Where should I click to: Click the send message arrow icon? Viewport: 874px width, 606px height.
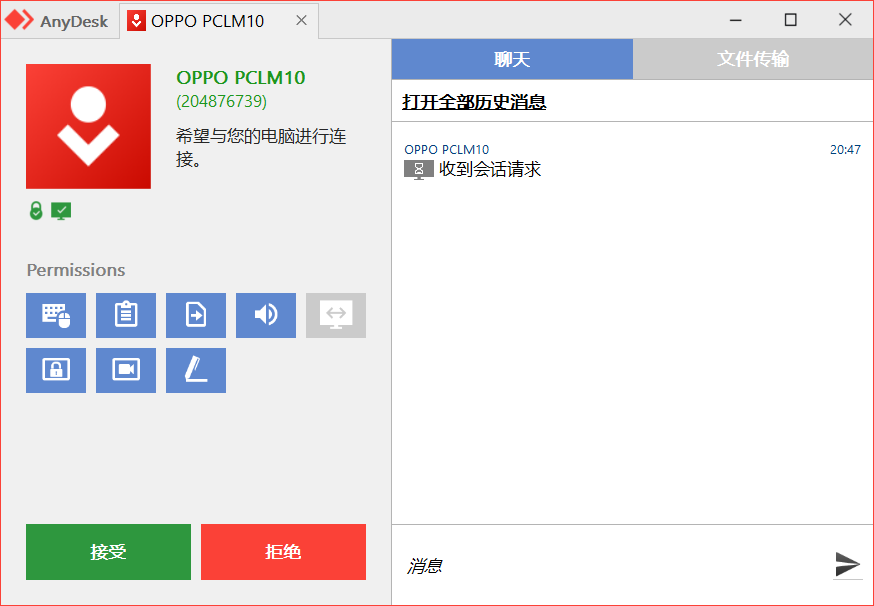(x=847, y=564)
